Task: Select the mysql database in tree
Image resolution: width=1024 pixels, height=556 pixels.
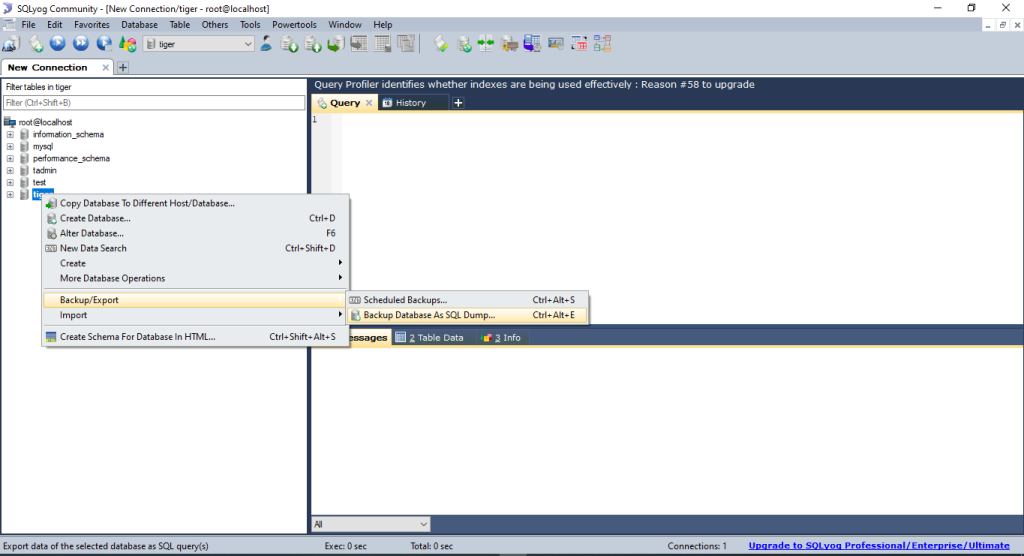Action: (x=42, y=146)
